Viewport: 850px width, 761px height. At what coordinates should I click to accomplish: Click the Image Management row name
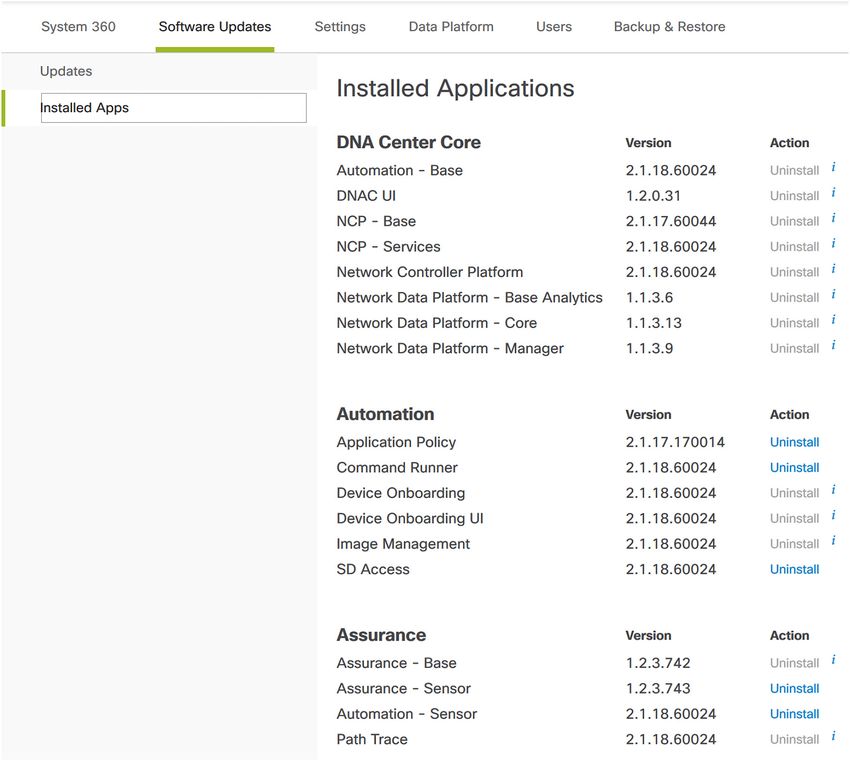[403, 544]
